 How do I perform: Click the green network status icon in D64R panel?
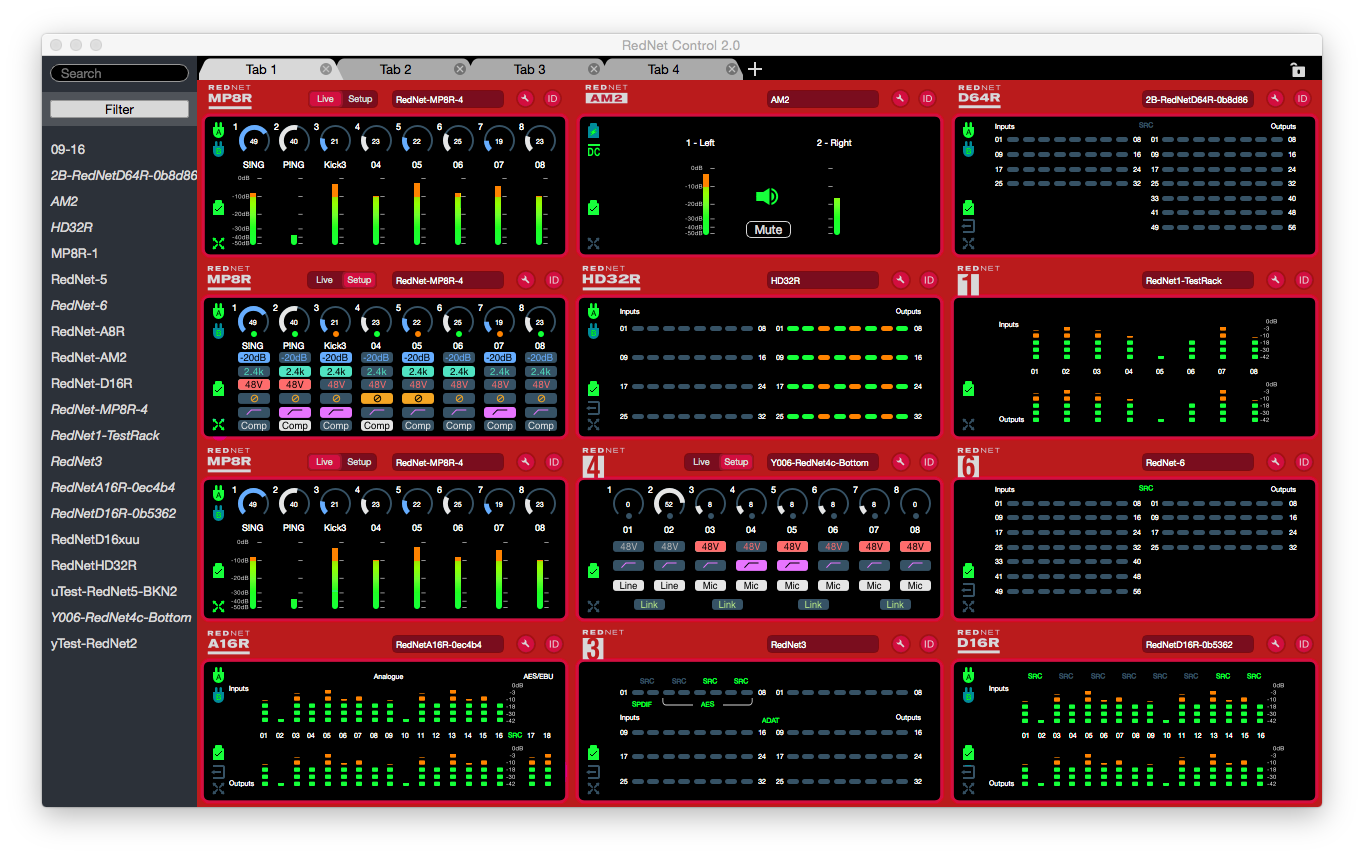[x=968, y=208]
